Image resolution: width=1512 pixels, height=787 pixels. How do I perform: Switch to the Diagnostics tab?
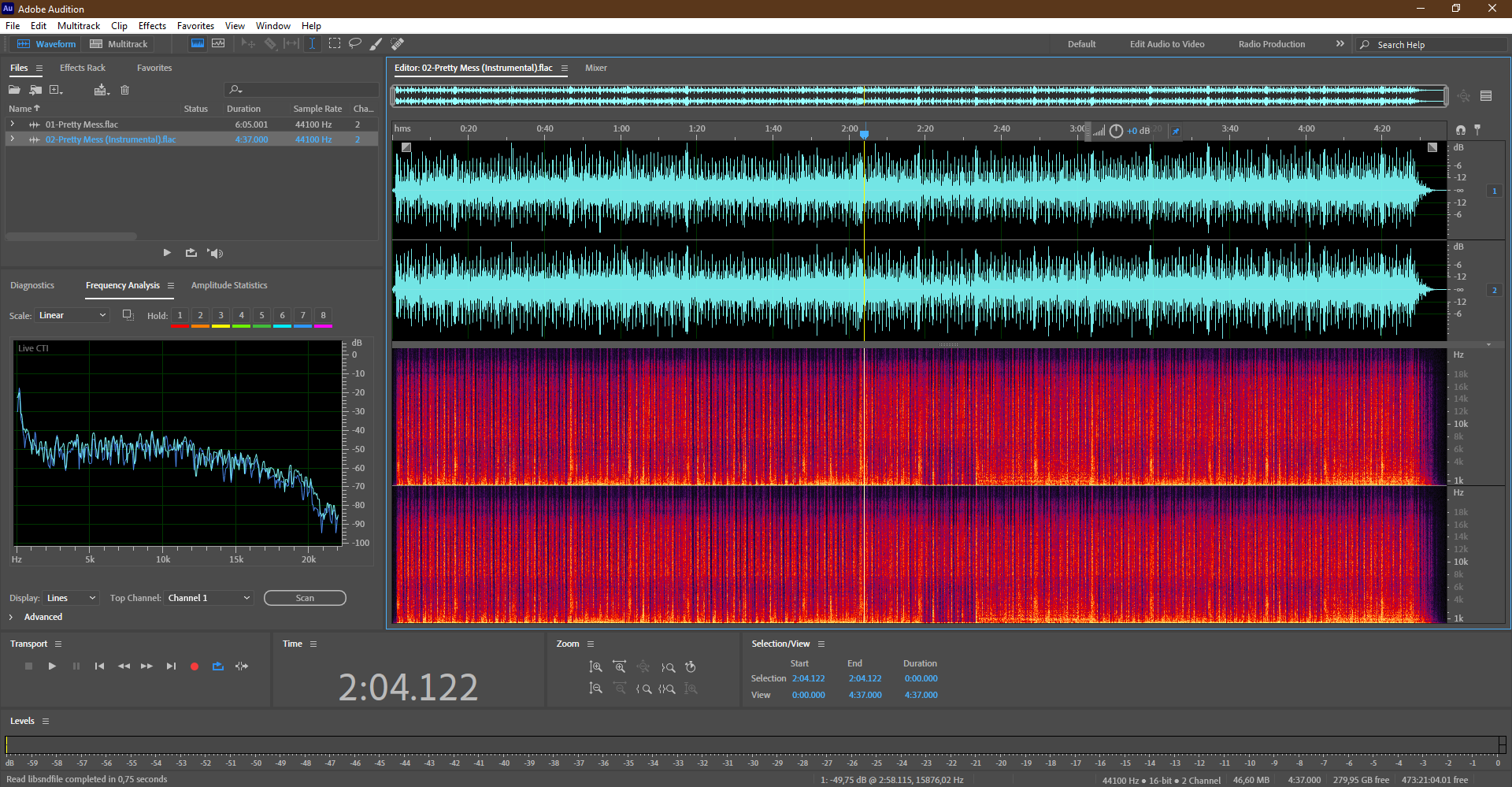(32, 285)
